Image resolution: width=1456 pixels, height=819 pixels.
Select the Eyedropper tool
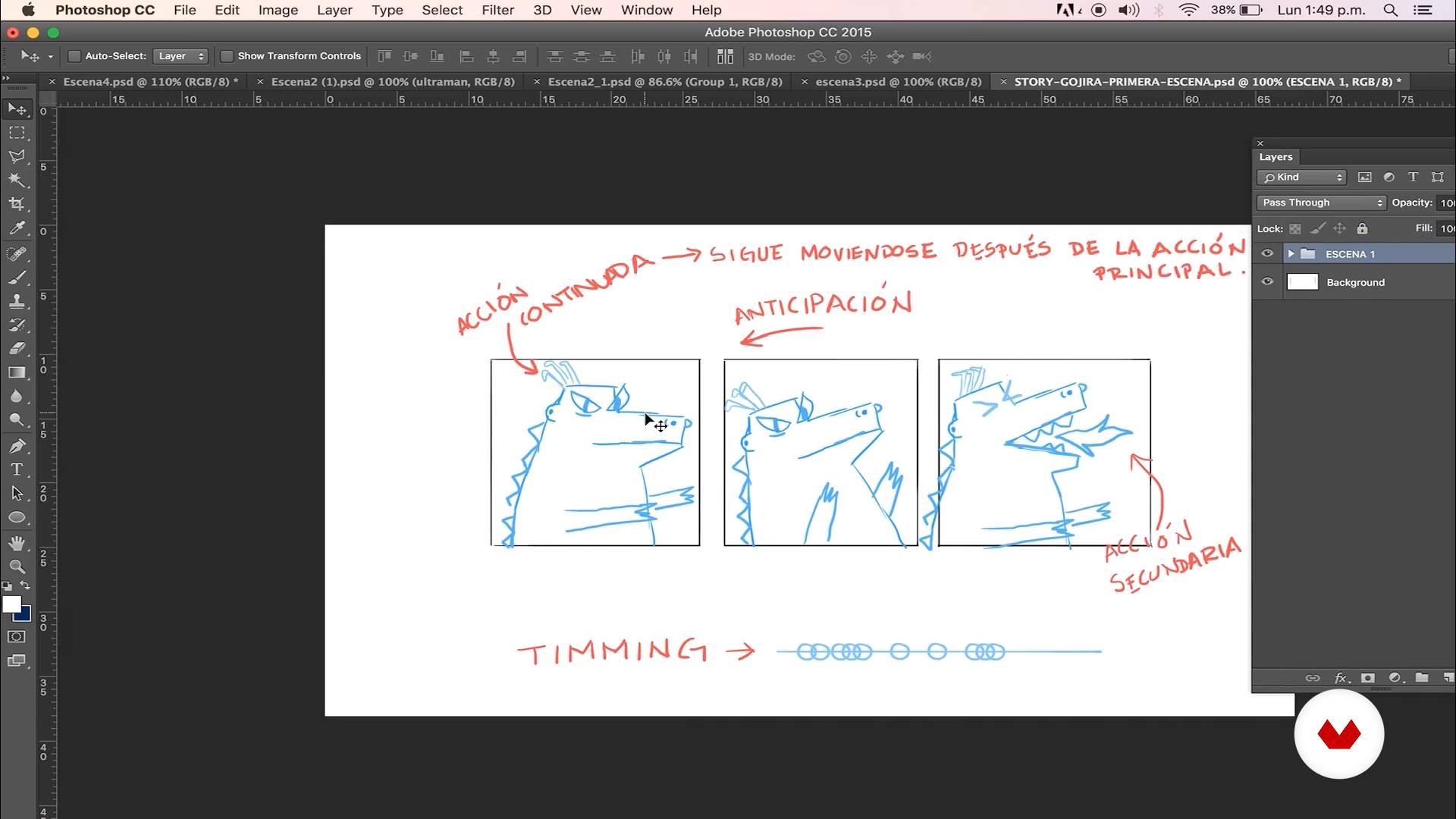coord(17,227)
